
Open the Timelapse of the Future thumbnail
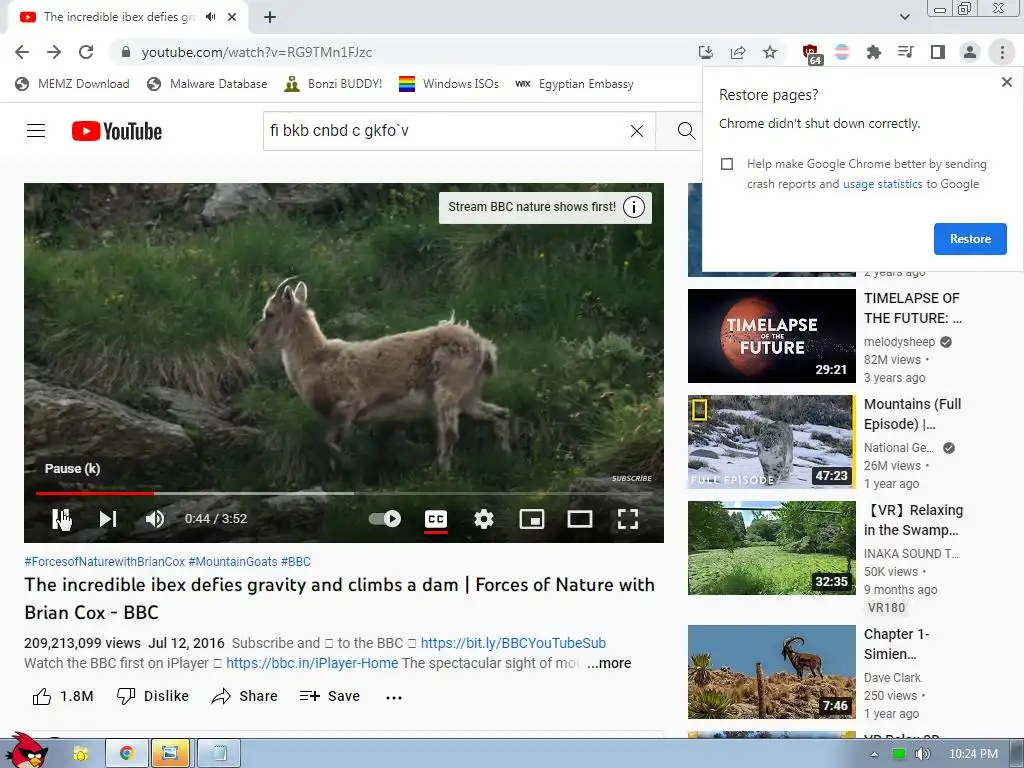pyautogui.click(x=771, y=336)
